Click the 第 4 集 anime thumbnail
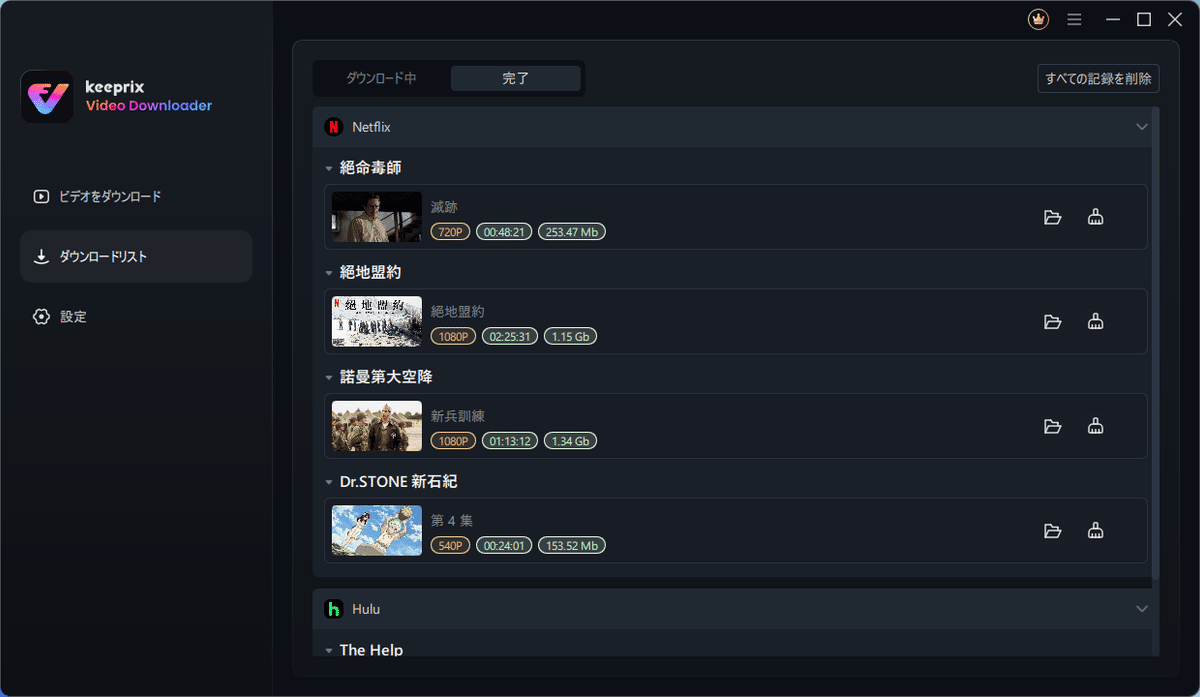 (377, 531)
